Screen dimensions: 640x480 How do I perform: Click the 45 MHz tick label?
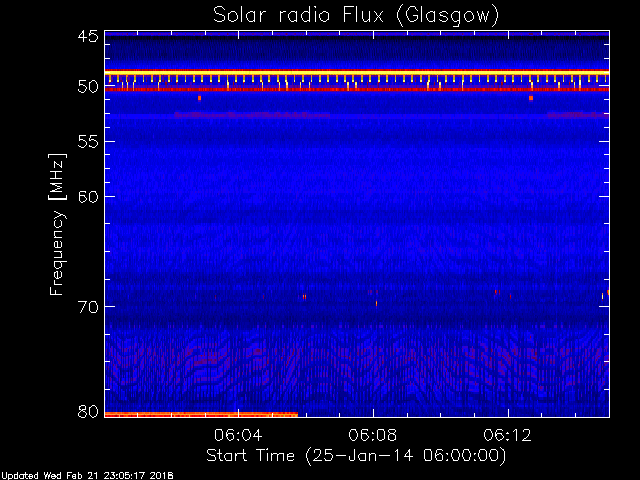coord(88,36)
